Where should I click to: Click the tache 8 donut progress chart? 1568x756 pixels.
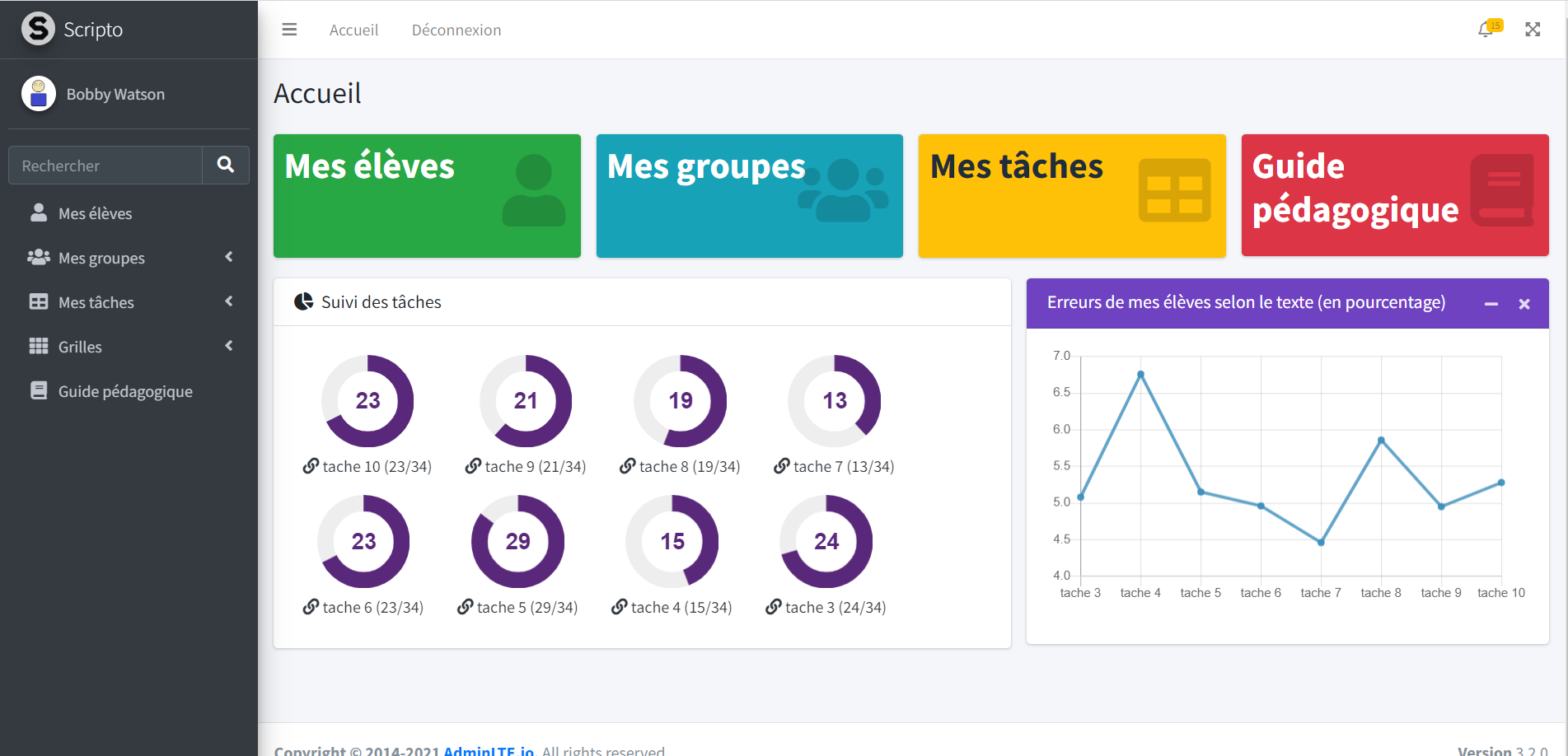coord(680,401)
